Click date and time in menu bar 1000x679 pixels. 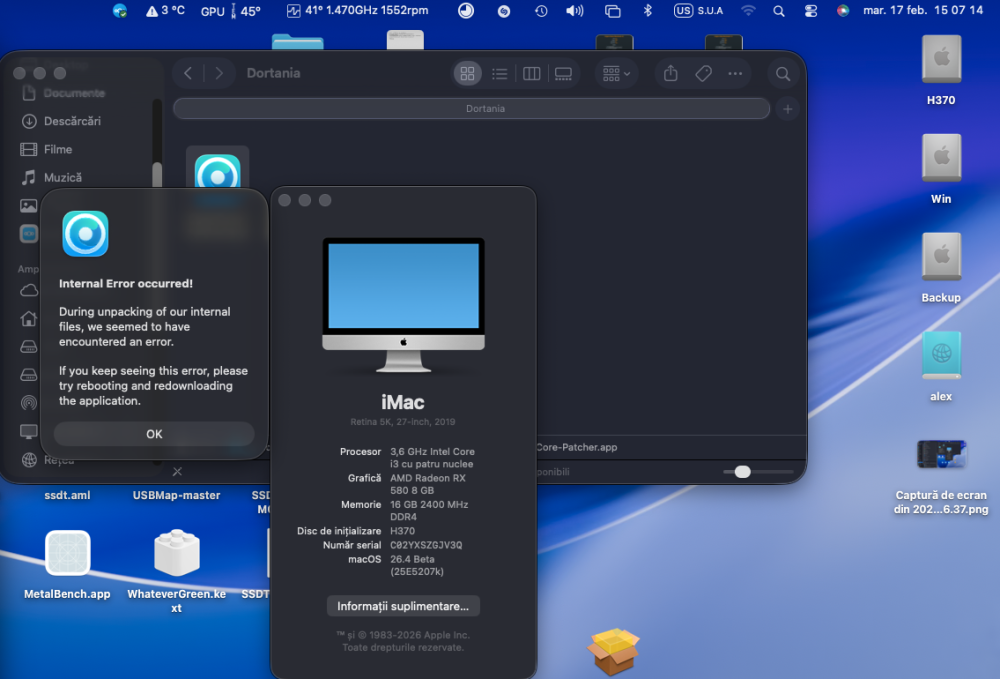tap(923, 10)
